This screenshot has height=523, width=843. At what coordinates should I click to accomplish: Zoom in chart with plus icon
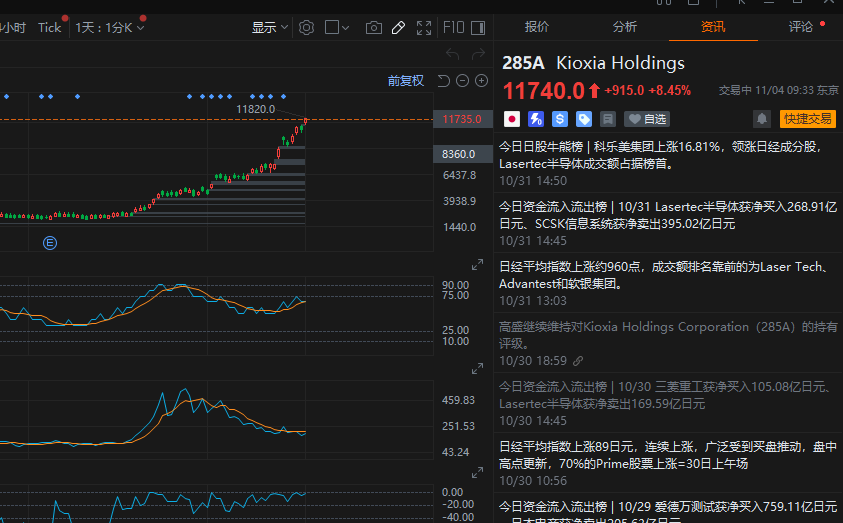pos(482,81)
